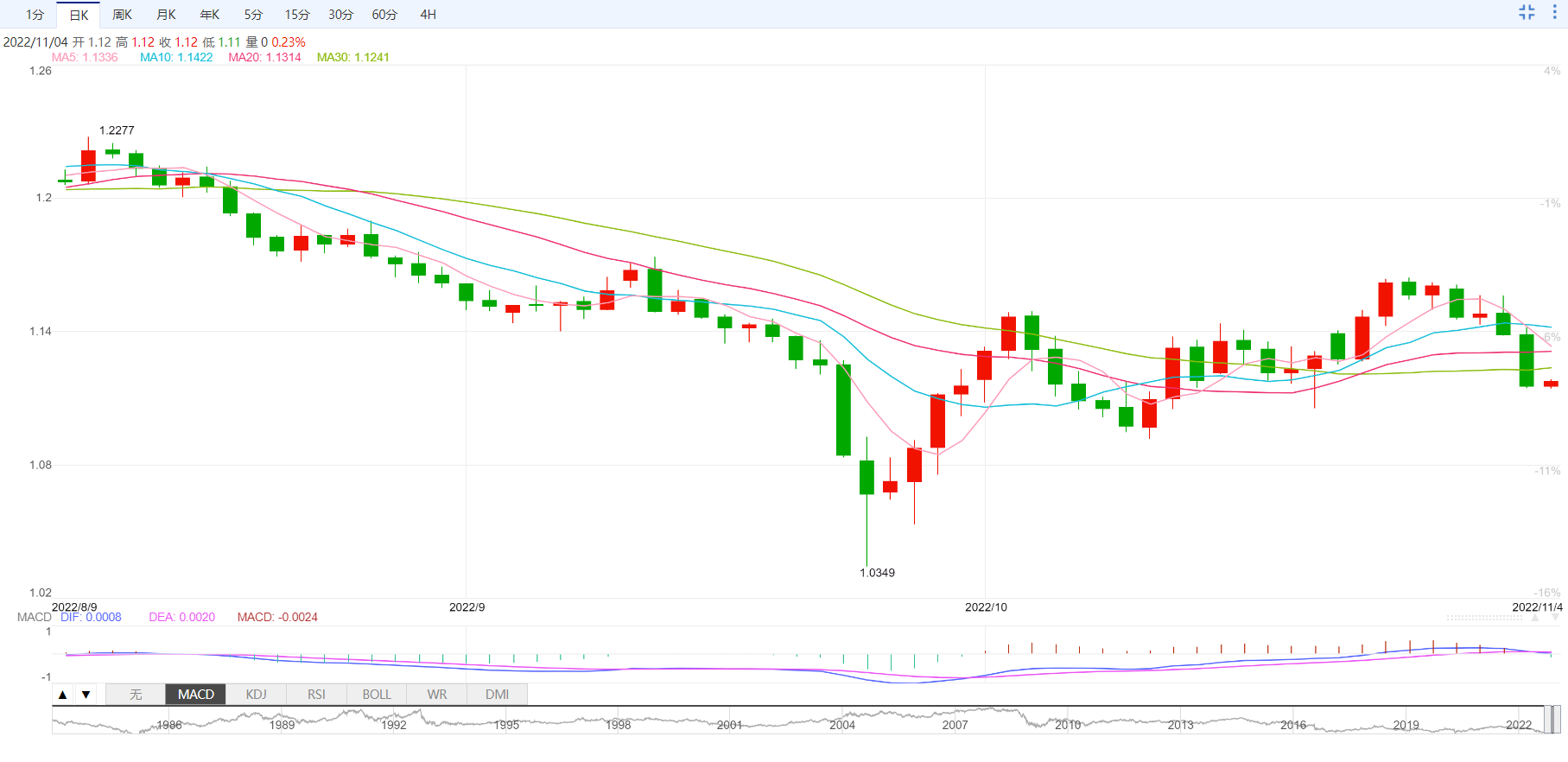Enable the WR indicator
This screenshot has width=1568, height=762.
(x=437, y=695)
